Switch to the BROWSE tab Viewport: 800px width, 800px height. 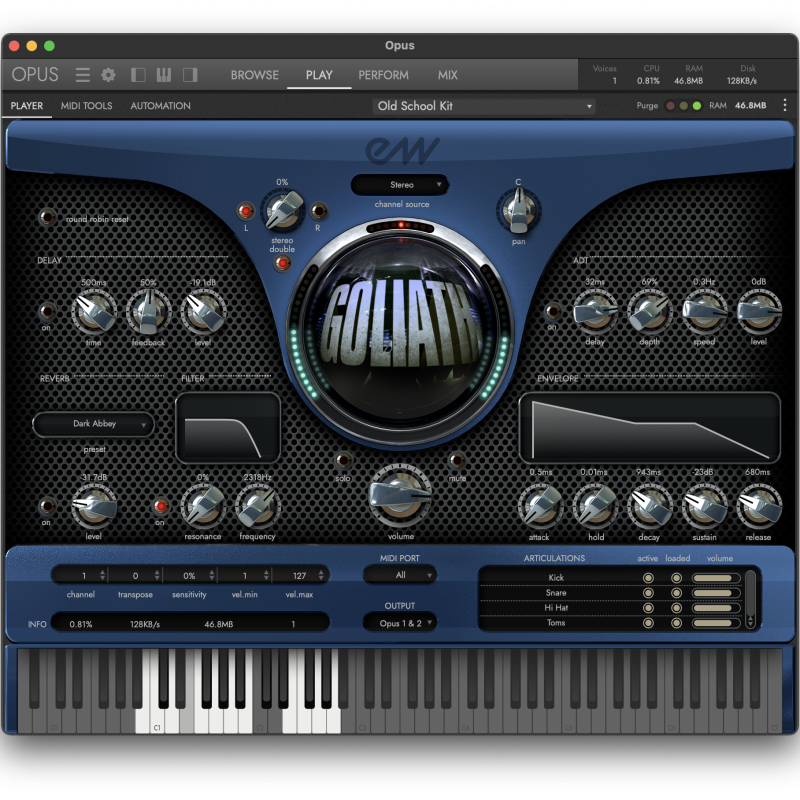pos(255,75)
